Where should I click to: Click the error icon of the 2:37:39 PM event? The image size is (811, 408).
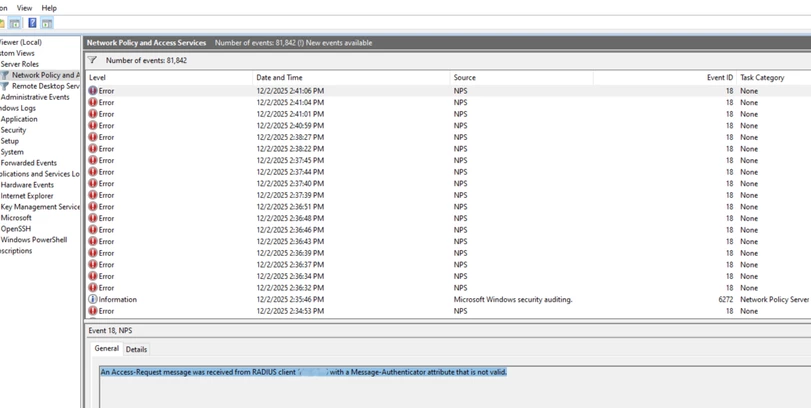click(x=93, y=195)
